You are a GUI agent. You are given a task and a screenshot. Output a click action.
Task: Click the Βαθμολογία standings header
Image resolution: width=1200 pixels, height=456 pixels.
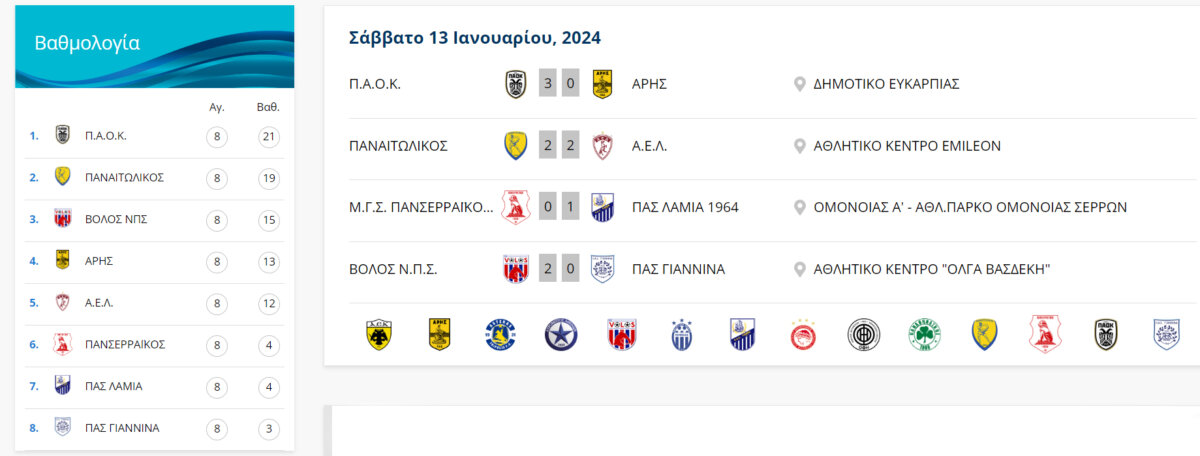(x=87, y=43)
